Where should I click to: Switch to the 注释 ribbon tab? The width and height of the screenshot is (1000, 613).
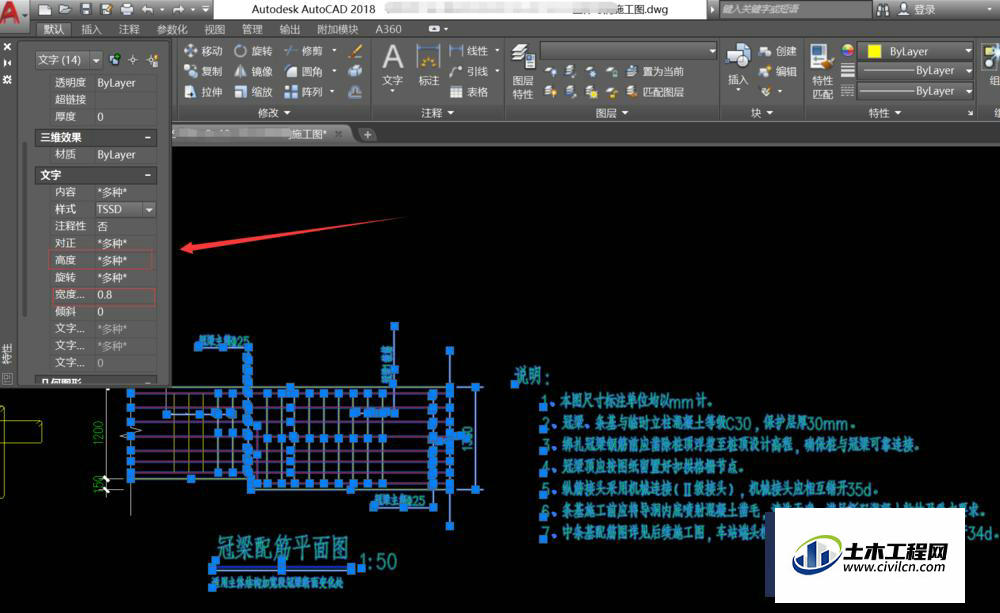129,29
